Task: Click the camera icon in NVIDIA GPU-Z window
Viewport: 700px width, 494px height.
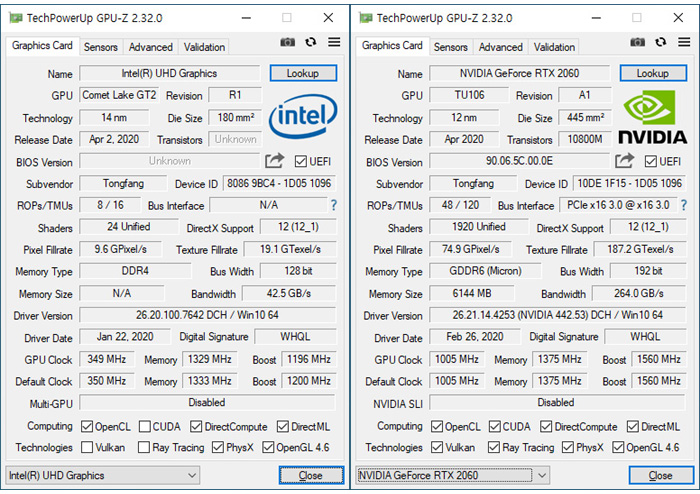Action: click(638, 43)
